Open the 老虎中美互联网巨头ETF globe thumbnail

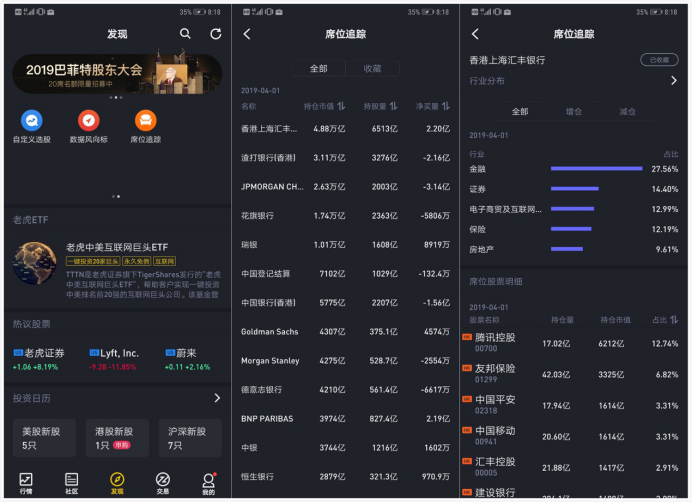[x=35, y=263]
